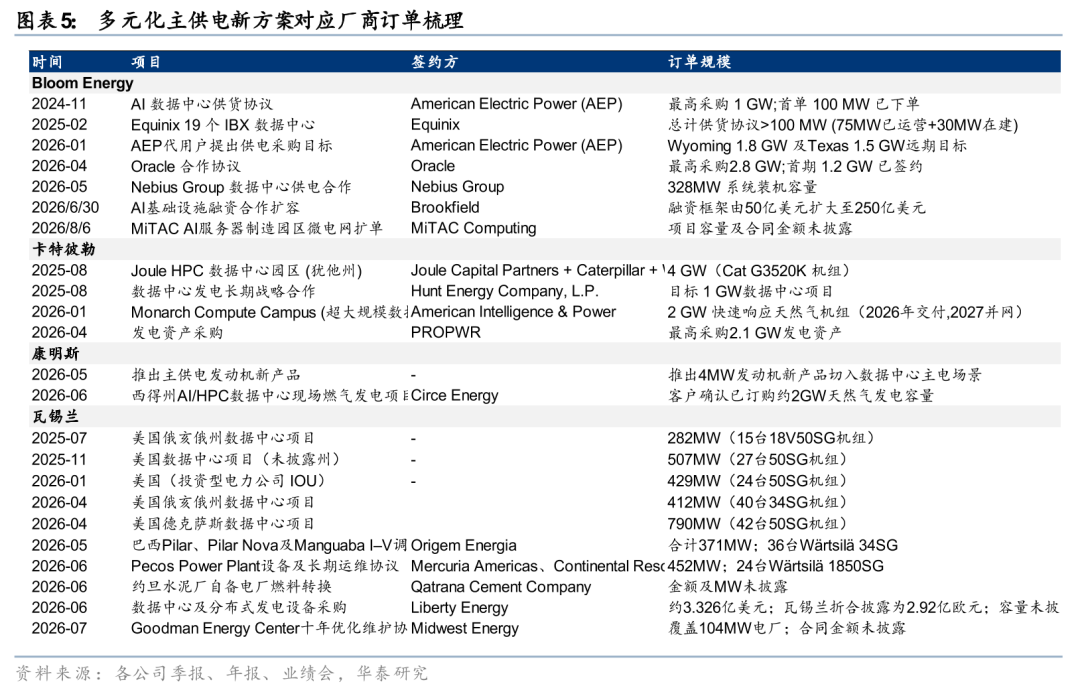
Task: Click the date 2024-11
Action: (x=59, y=104)
